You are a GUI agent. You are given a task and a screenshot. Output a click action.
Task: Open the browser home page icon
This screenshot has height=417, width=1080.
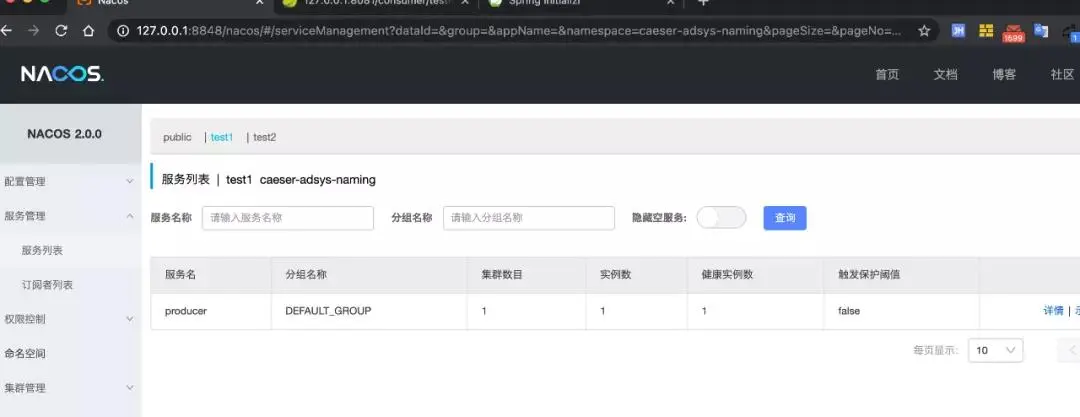[x=88, y=31]
